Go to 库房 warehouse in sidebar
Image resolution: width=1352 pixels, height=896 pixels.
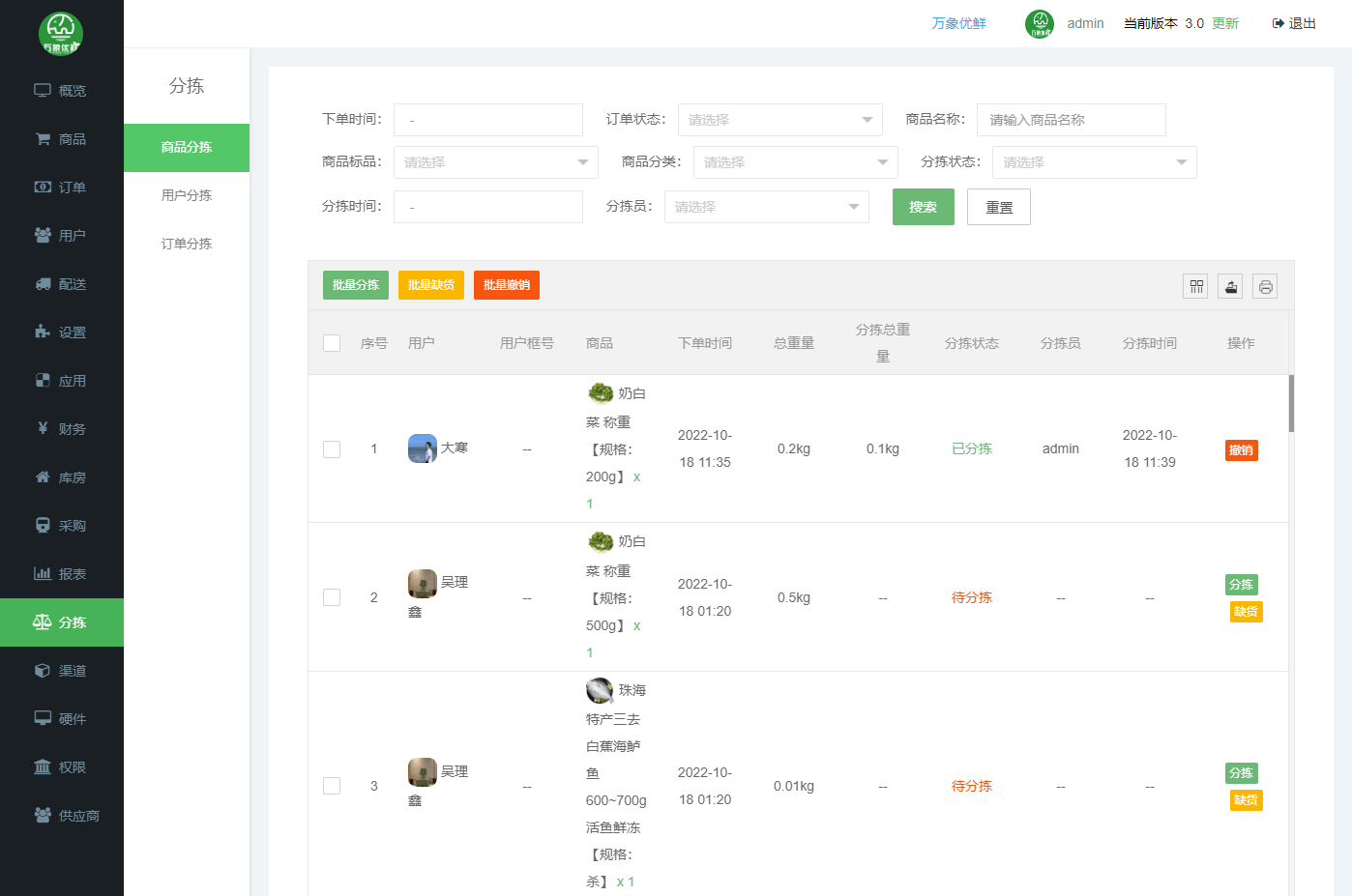click(43, 477)
